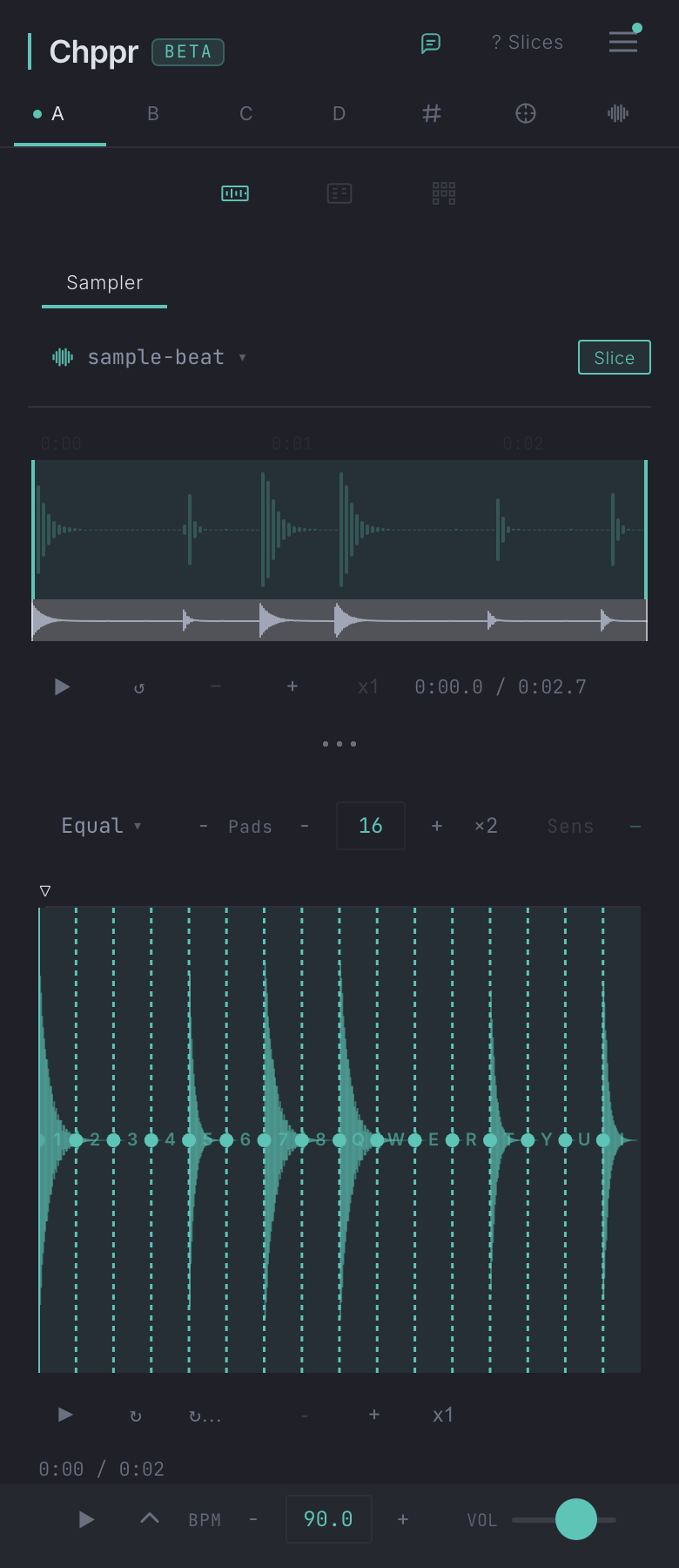
Task: Increase pad count with plus
Action: coord(437,826)
